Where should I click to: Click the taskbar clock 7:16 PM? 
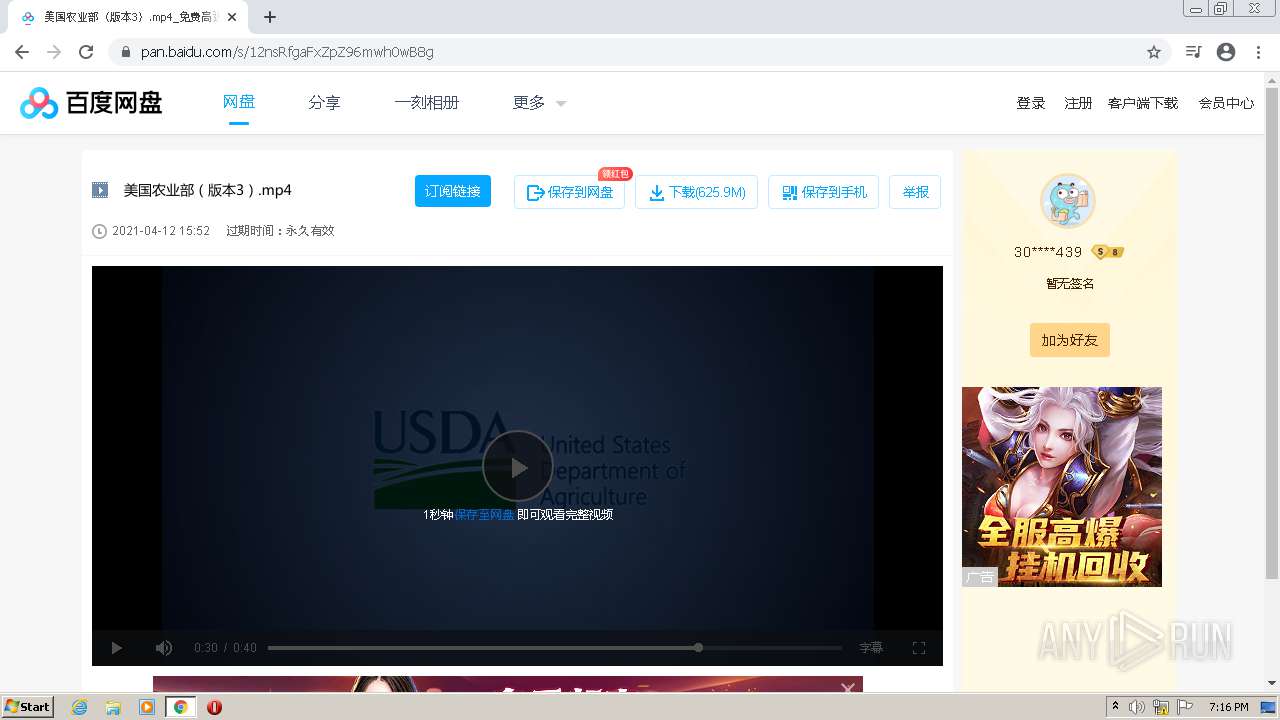[x=1229, y=707]
